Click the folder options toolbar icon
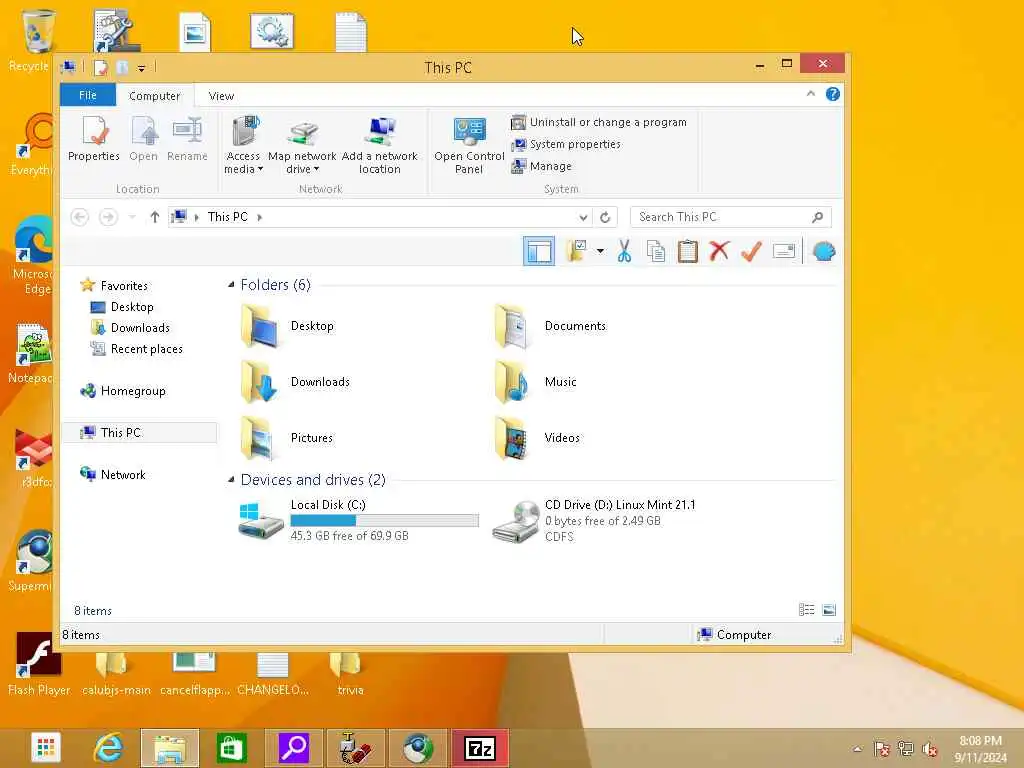 tap(576, 251)
